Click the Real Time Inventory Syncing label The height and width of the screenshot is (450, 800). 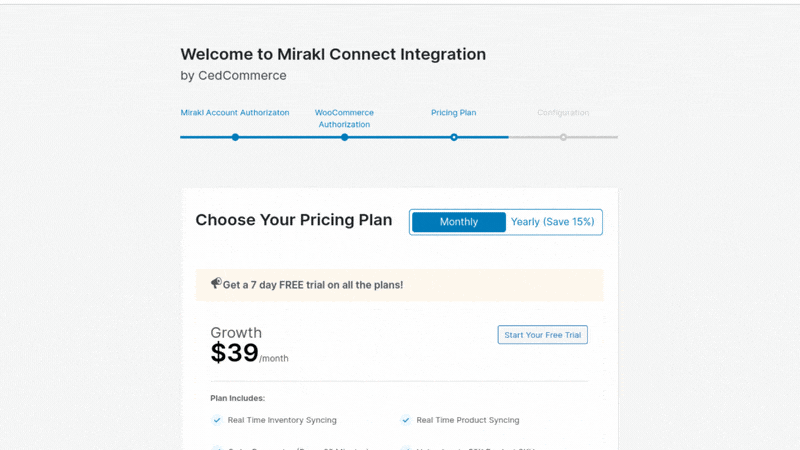[x=282, y=420]
